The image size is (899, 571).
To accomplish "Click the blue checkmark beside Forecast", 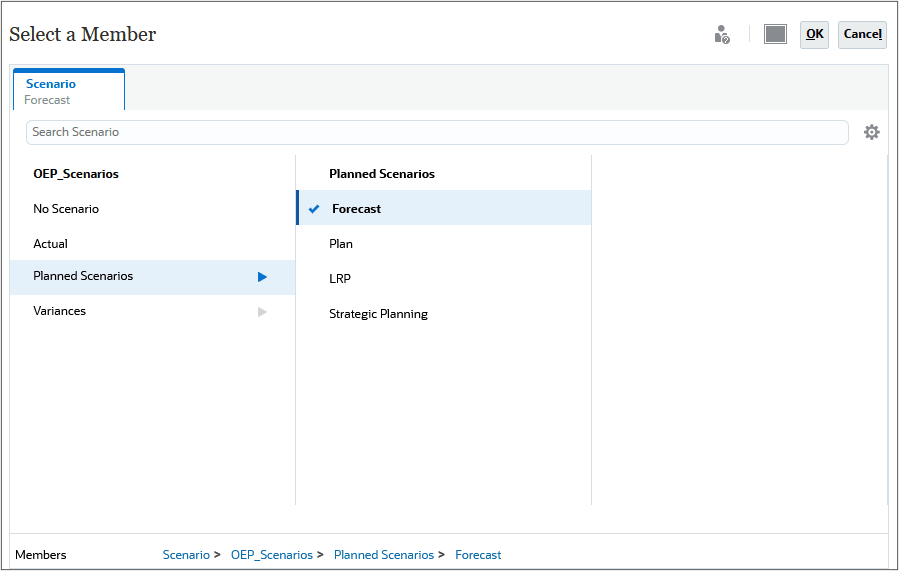I will pos(314,209).
